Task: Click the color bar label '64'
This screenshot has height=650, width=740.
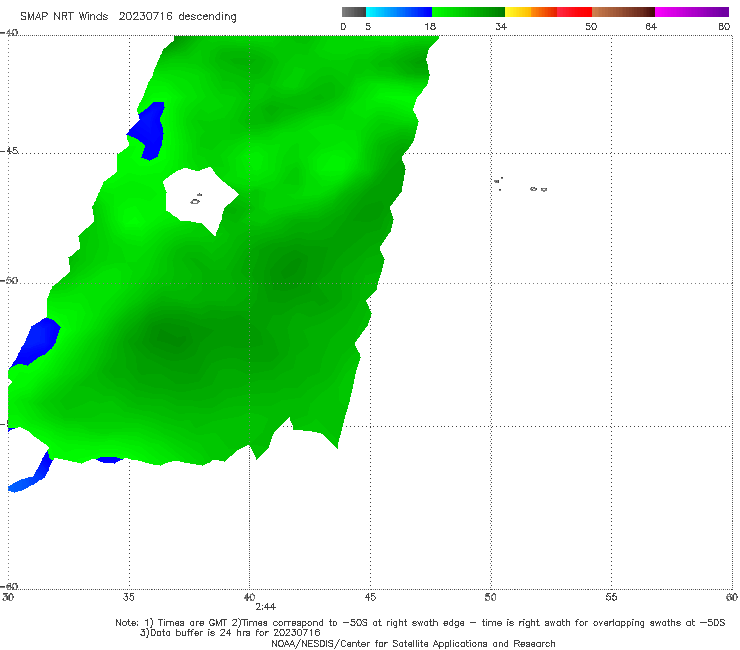Action: pos(651,27)
